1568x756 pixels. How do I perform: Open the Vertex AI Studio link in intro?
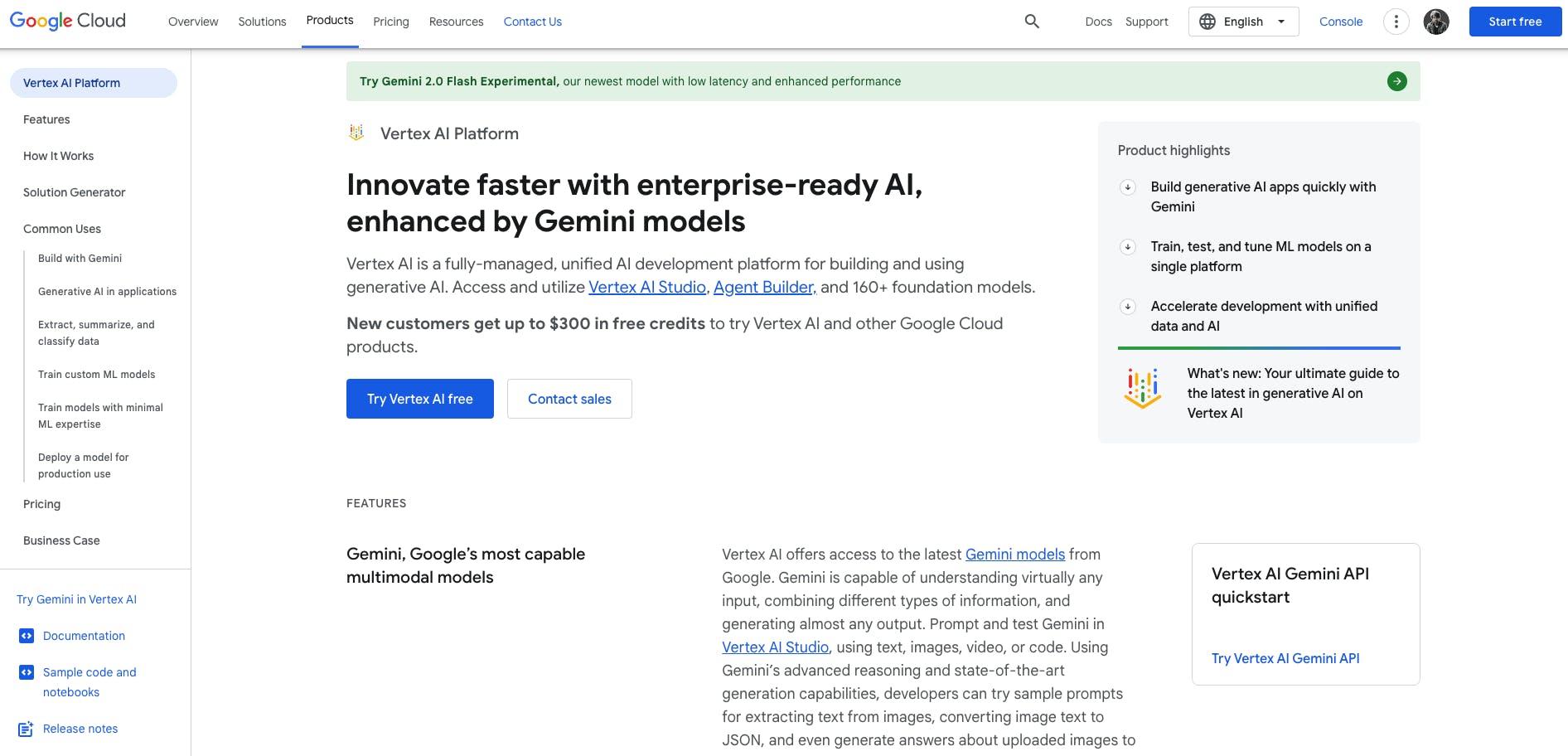click(x=647, y=287)
